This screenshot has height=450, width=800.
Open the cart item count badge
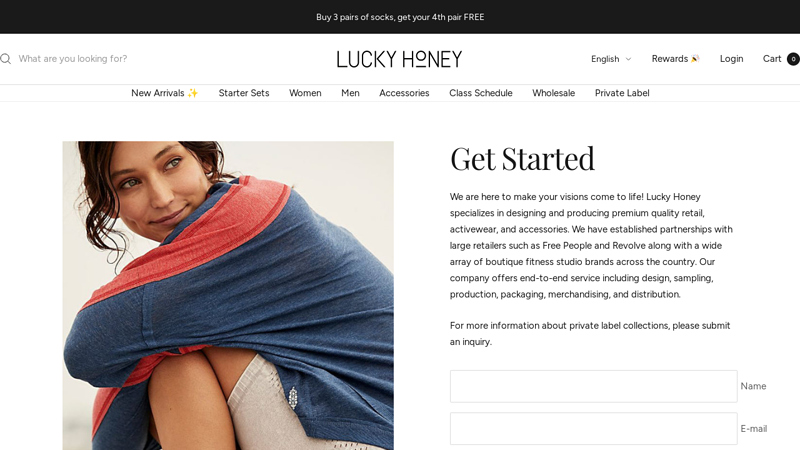[x=793, y=59]
